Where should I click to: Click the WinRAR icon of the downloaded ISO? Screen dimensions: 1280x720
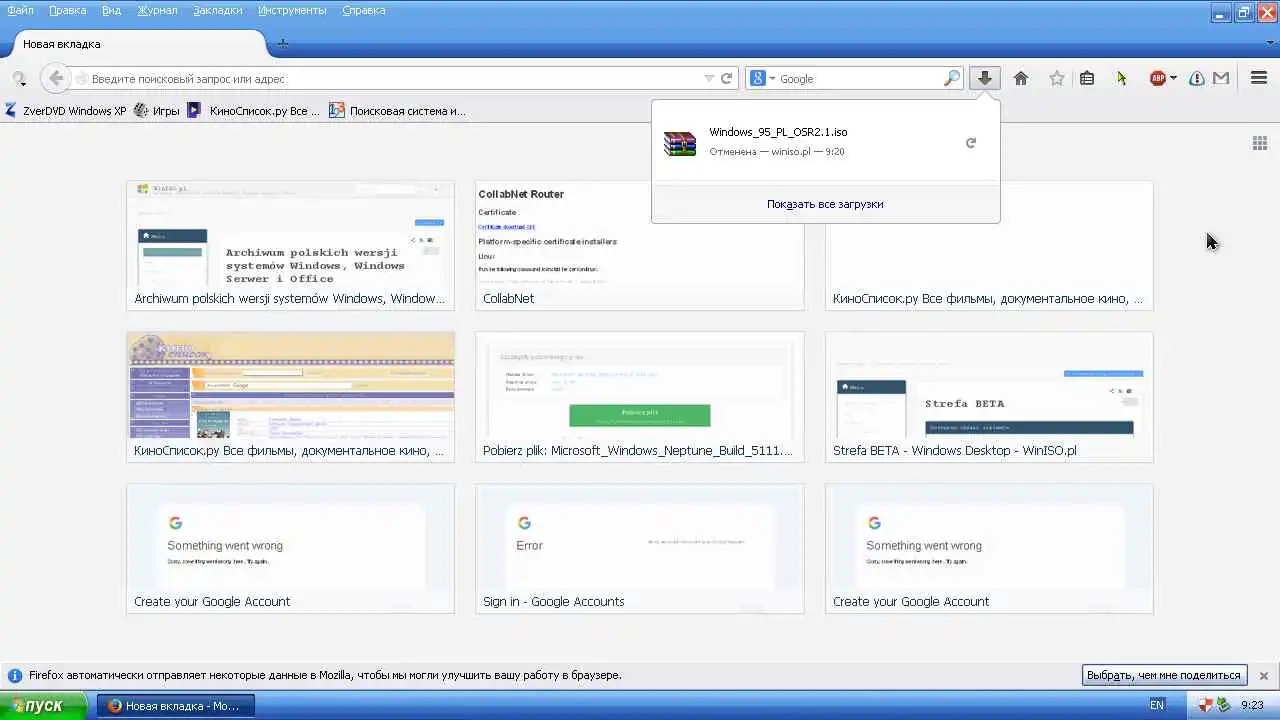pos(680,143)
